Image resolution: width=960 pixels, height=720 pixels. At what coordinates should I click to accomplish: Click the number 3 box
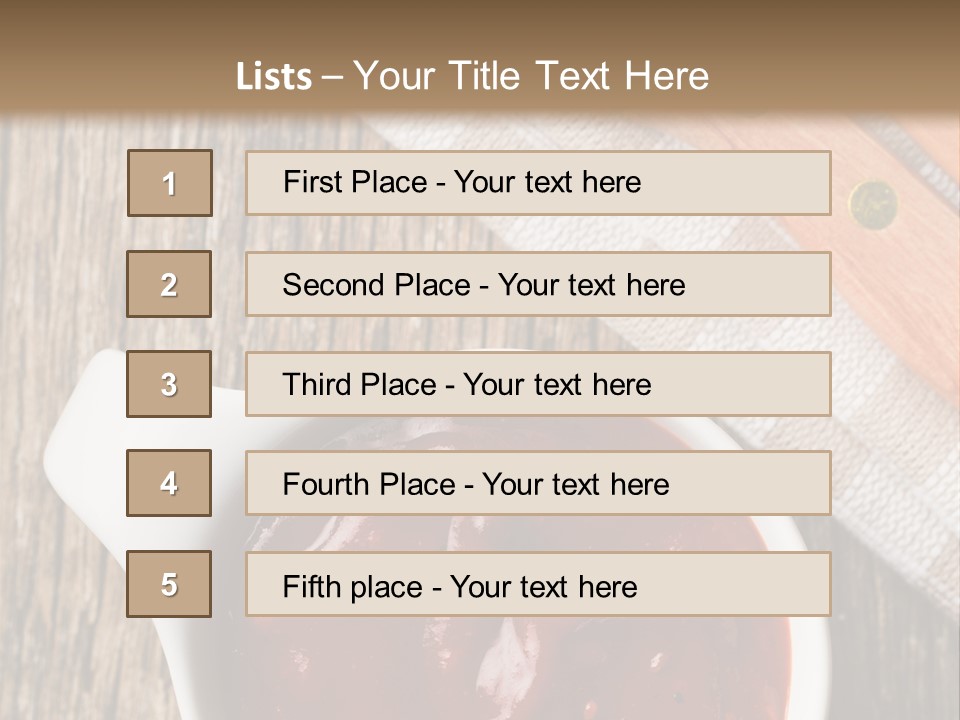[169, 384]
